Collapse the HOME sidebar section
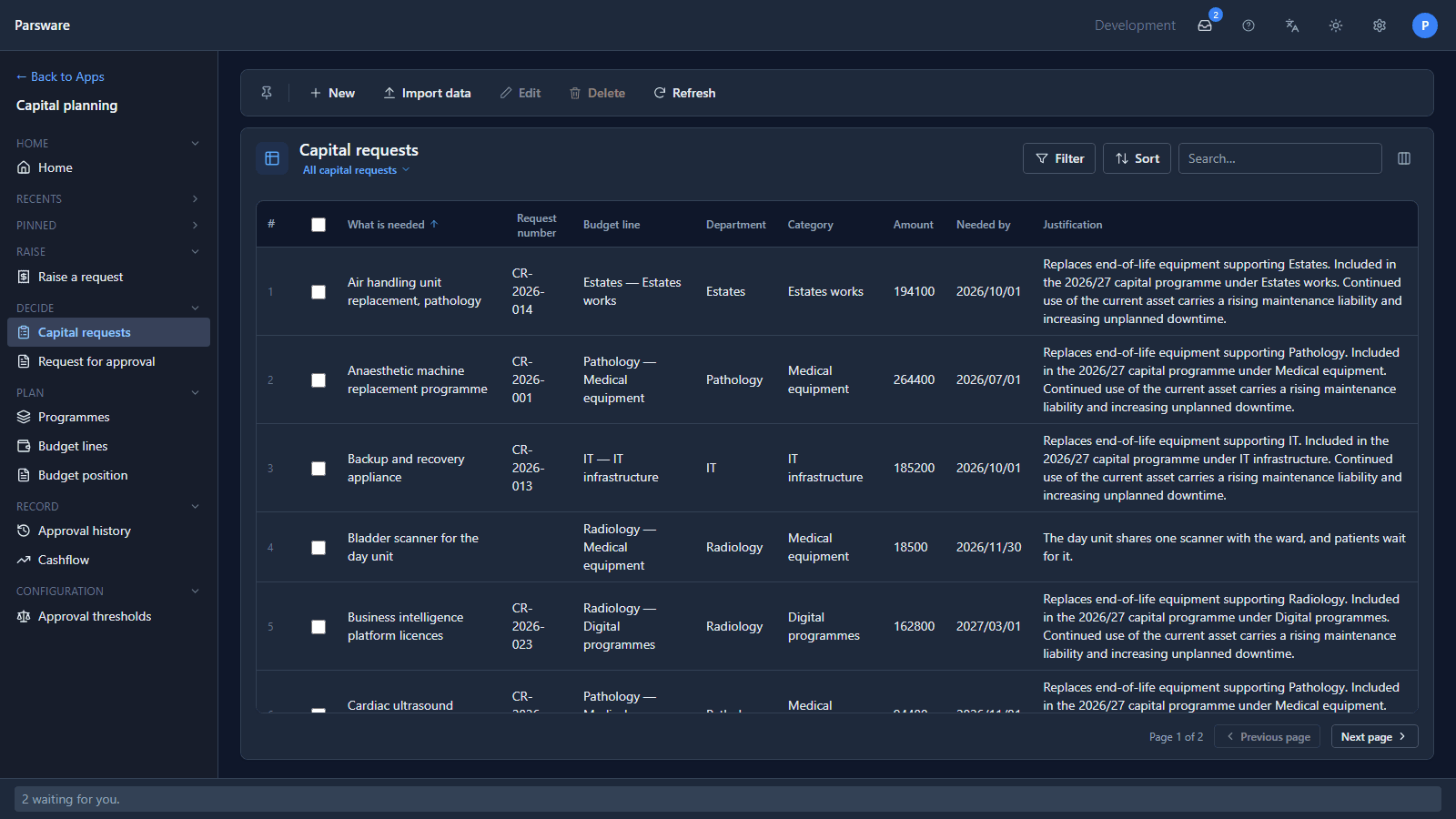The image size is (1456, 819). coord(195,143)
